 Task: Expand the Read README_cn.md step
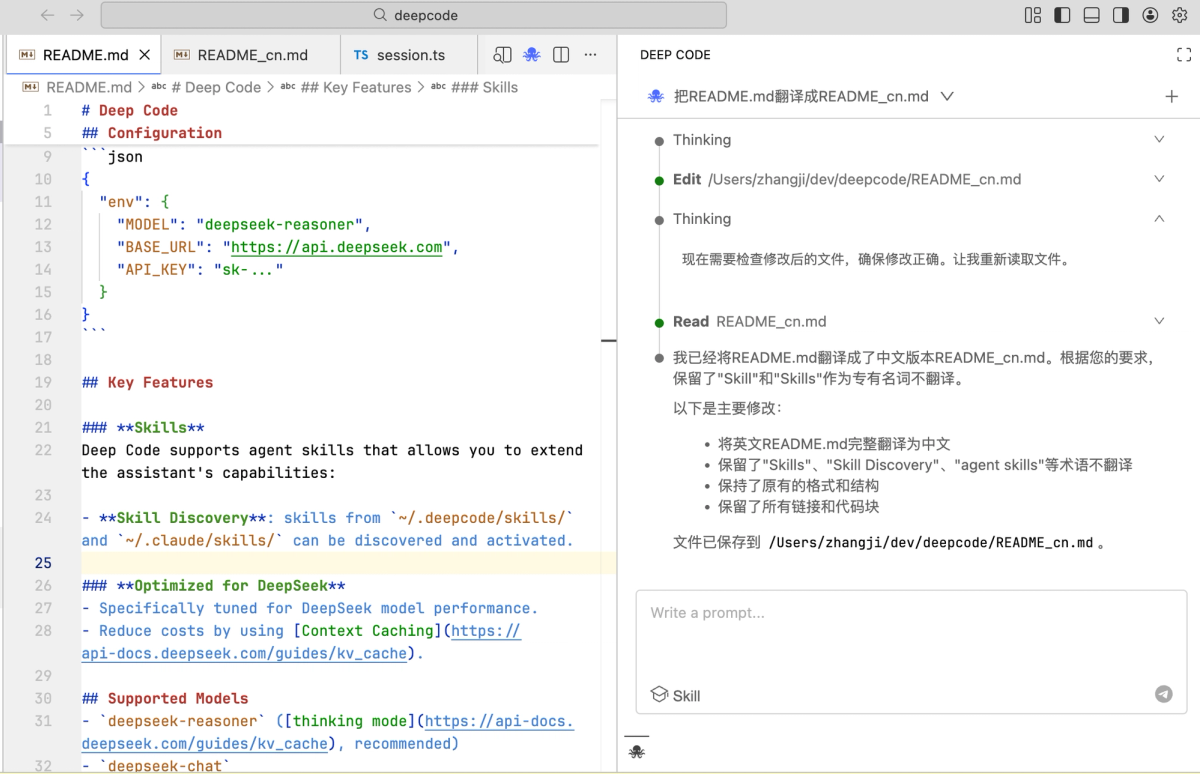click(x=1159, y=321)
